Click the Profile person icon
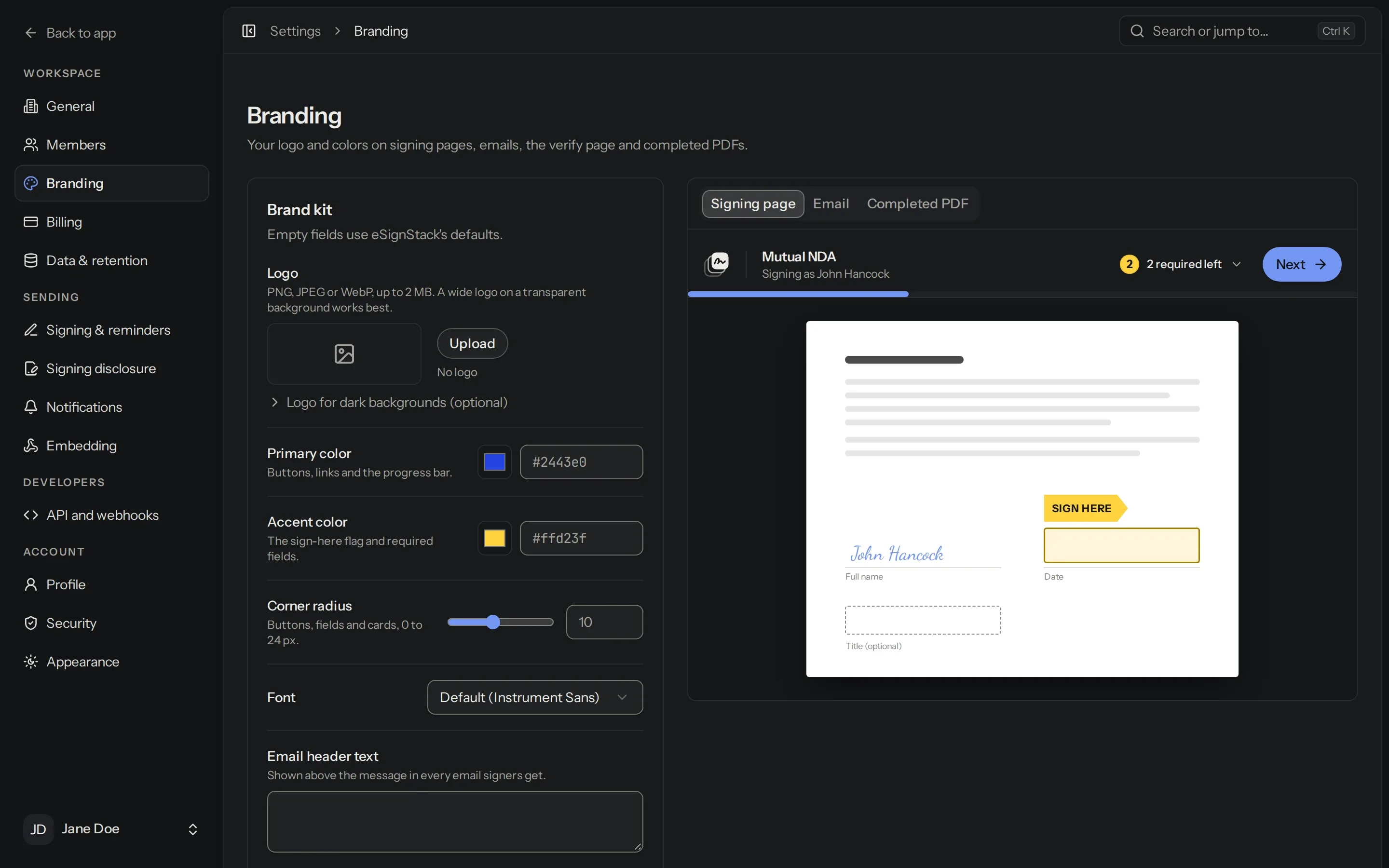Screen dimensions: 1389x868 pyautogui.click(x=31, y=584)
